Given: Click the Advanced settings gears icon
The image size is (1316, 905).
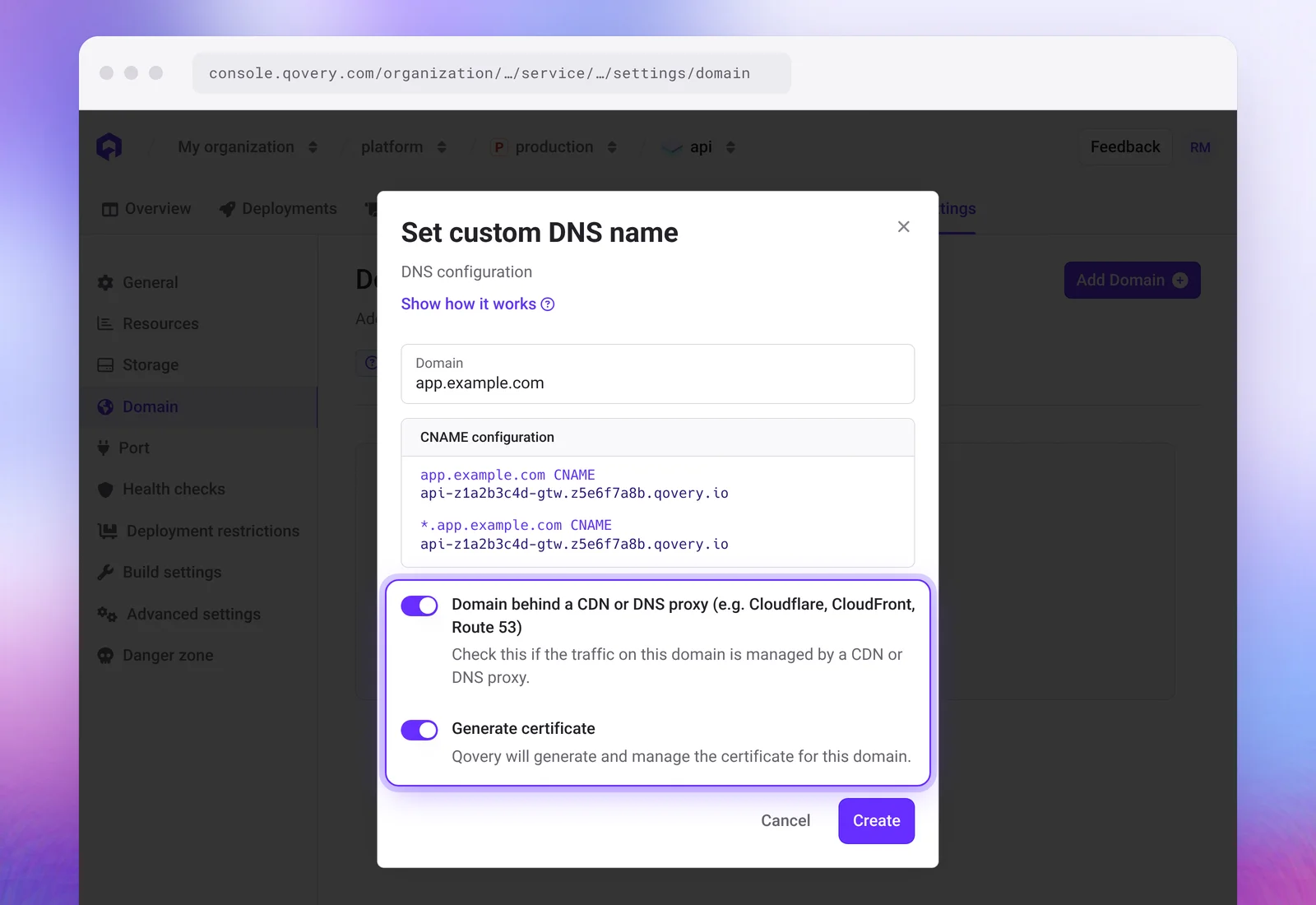Looking at the screenshot, I should coord(107,614).
